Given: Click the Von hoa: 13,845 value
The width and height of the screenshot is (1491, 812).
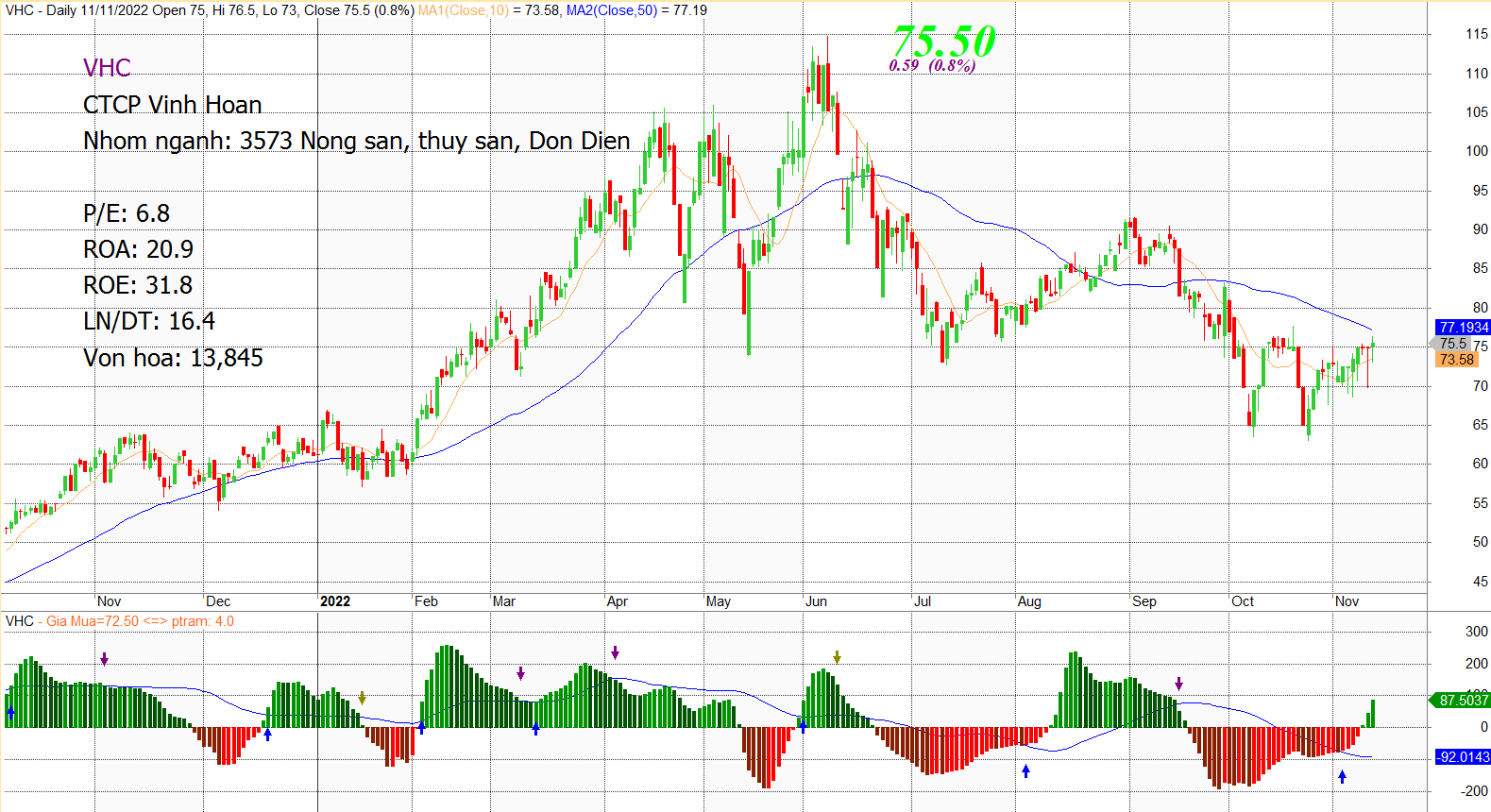Looking at the screenshot, I should pyautogui.click(x=173, y=358).
